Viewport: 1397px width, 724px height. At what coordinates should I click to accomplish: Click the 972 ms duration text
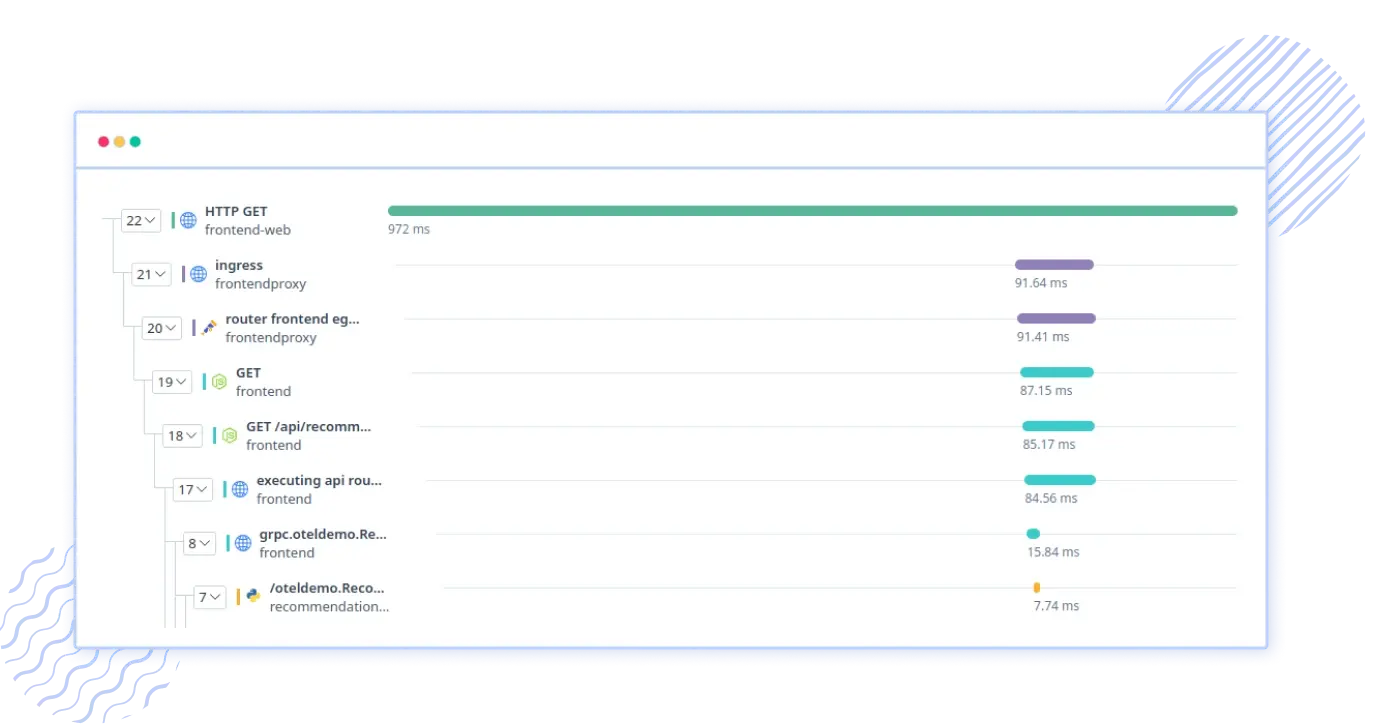click(x=409, y=229)
